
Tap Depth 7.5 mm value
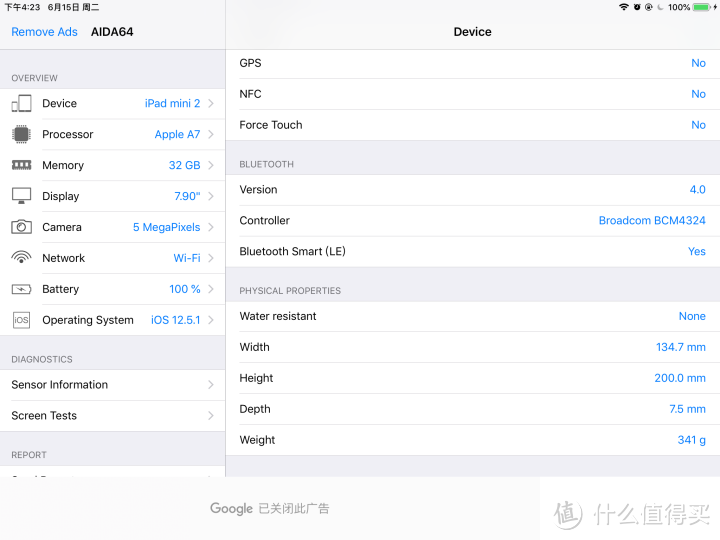[687, 409]
